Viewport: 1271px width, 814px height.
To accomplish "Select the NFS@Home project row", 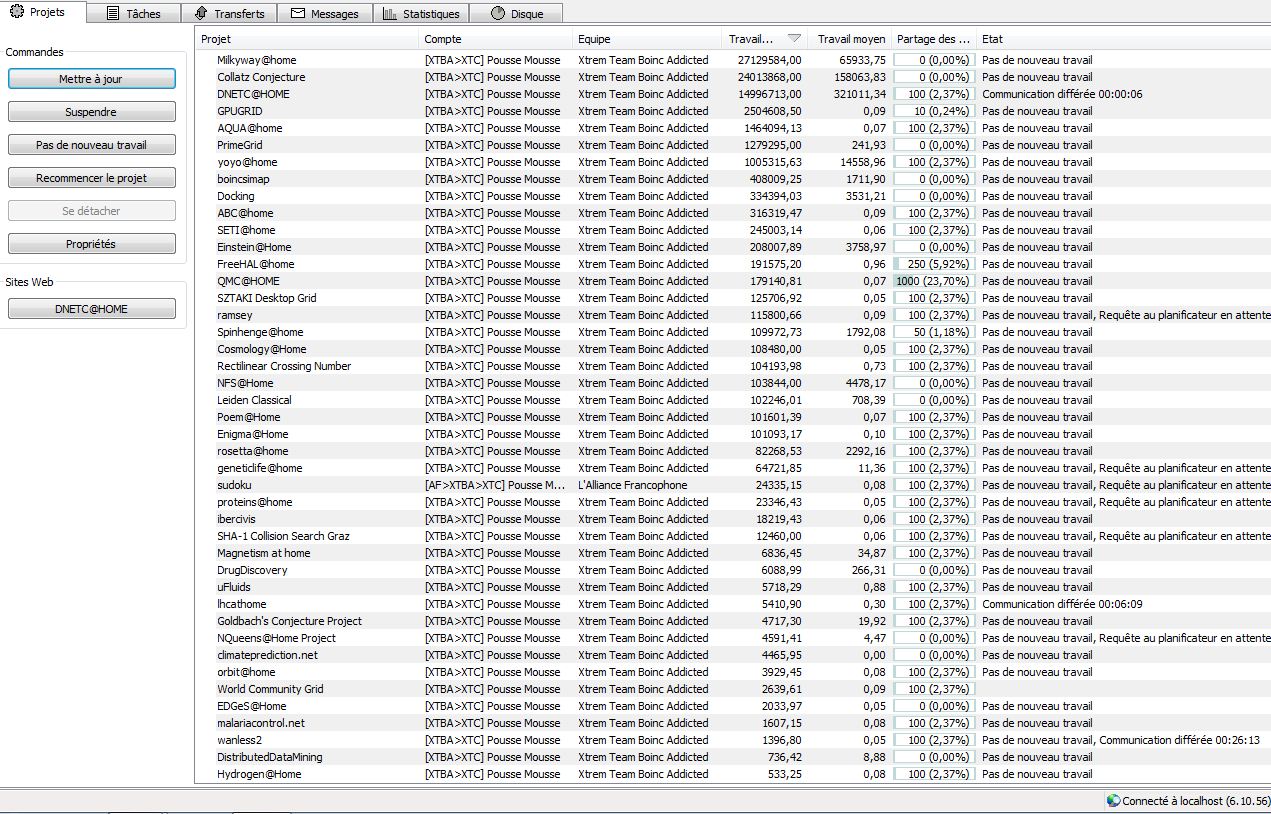I will [x=733, y=383].
